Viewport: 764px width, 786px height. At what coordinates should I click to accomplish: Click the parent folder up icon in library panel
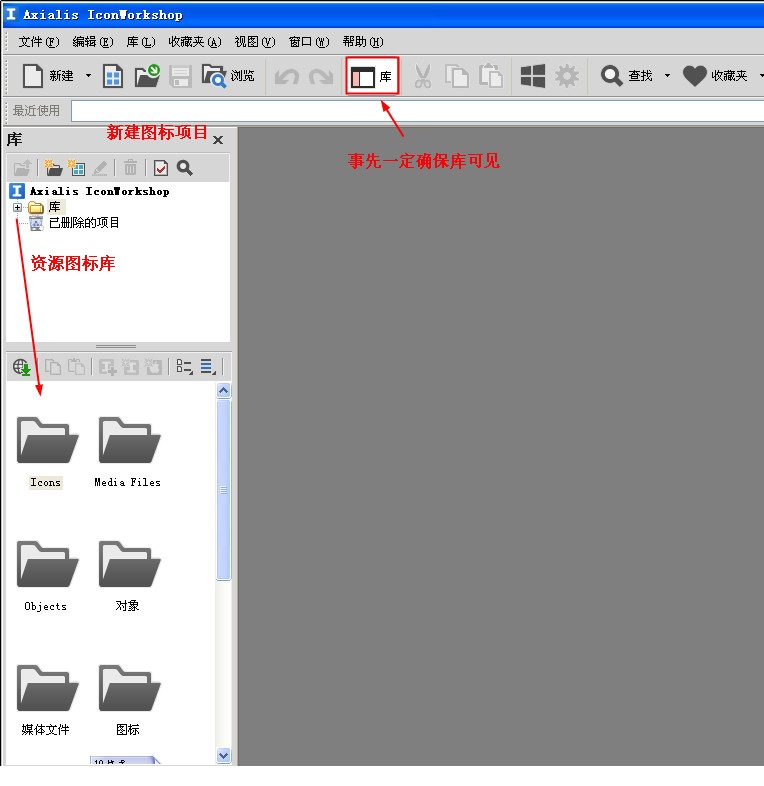point(22,168)
